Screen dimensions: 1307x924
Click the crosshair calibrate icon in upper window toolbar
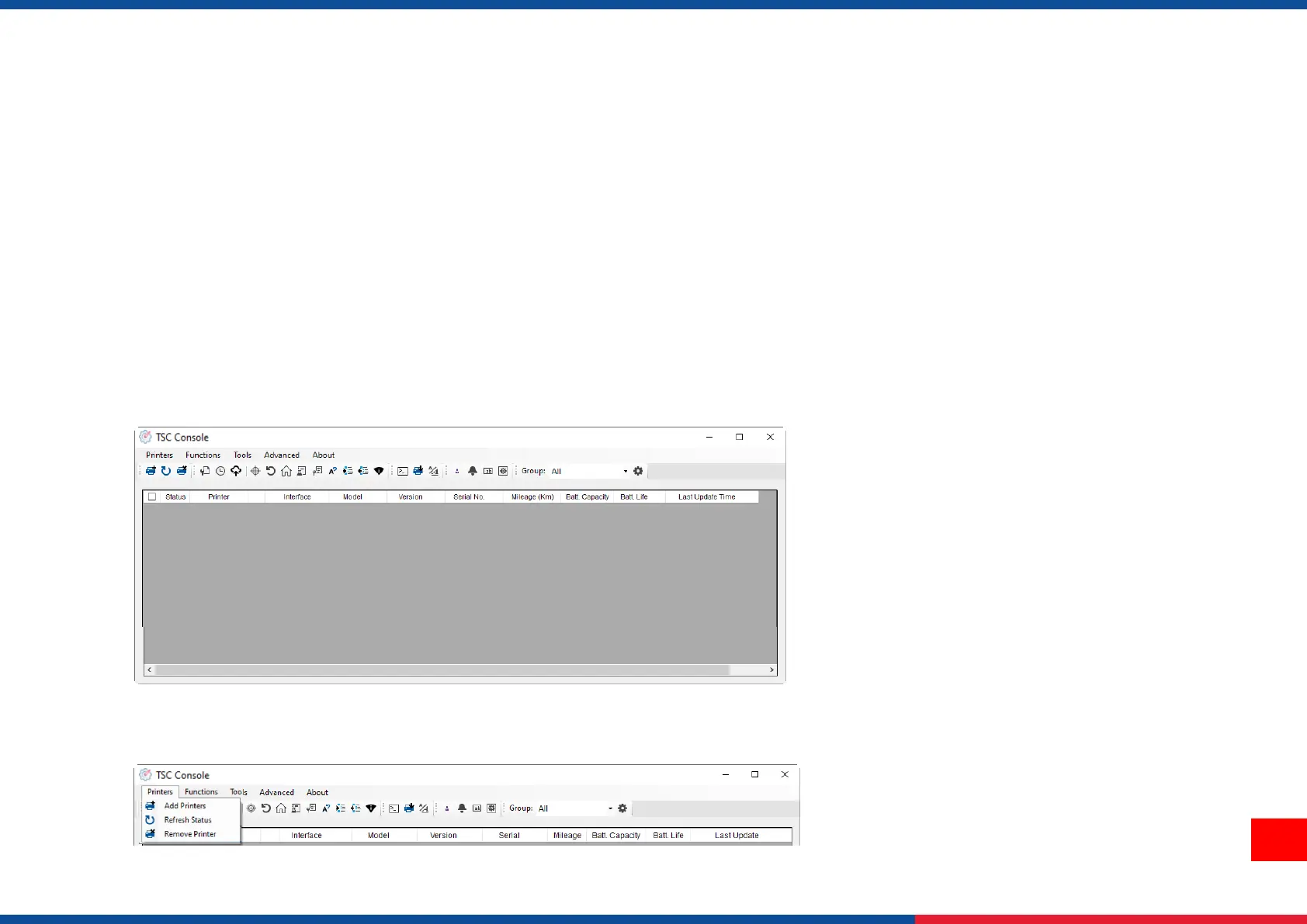[255, 471]
